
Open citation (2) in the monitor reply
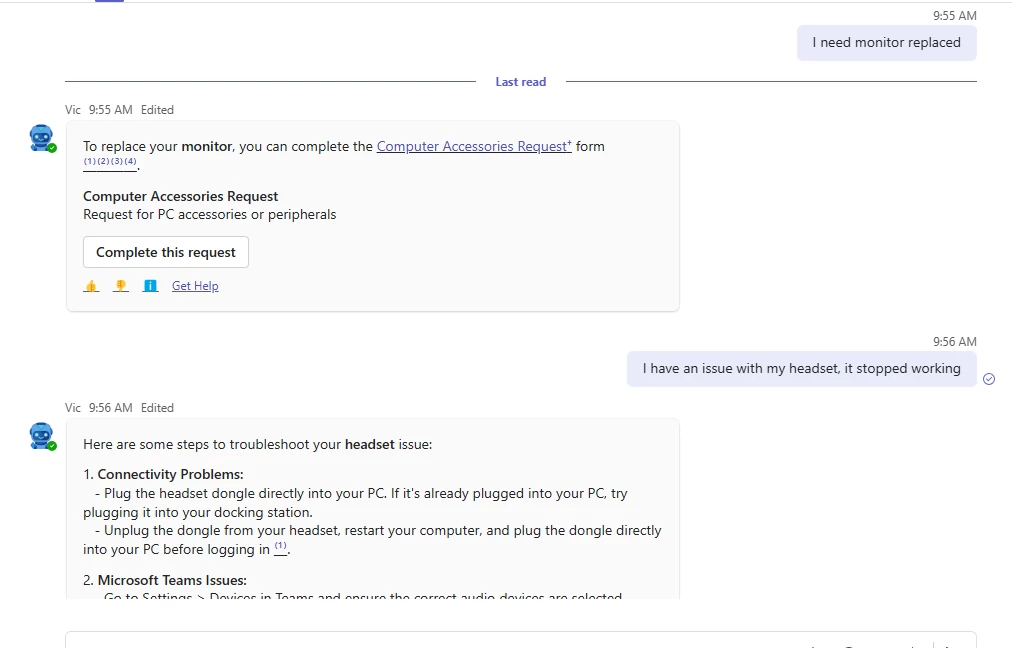(x=103, y=161)
